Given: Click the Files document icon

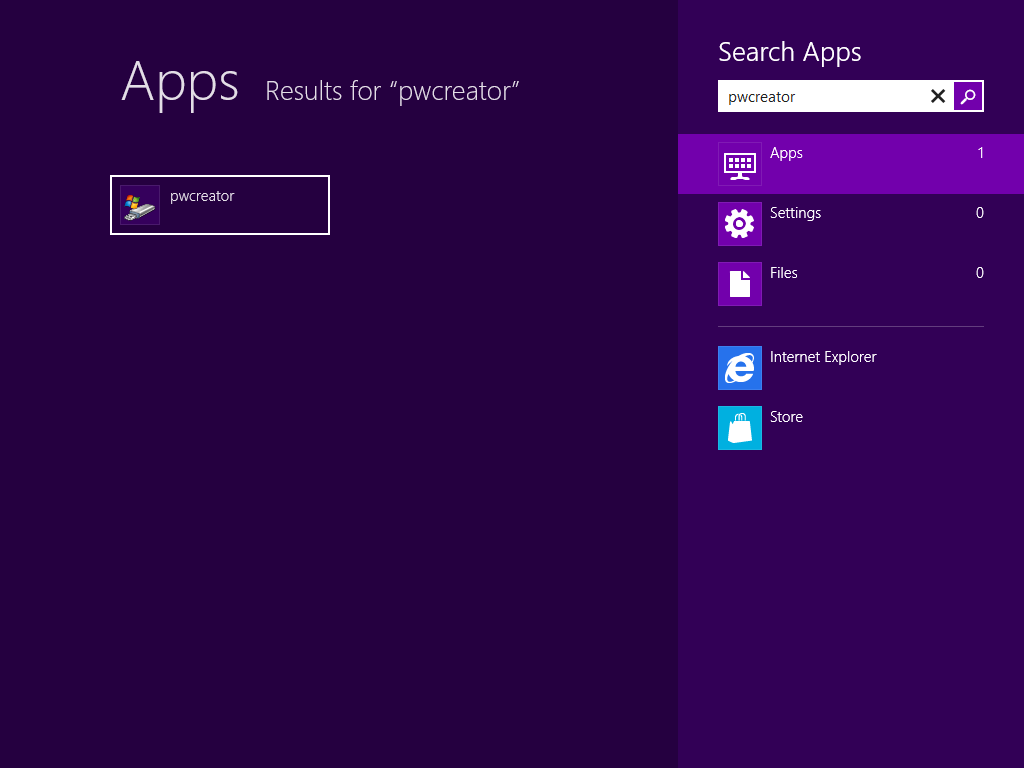Looking at the screenshot, I should [x=740, y=284].
